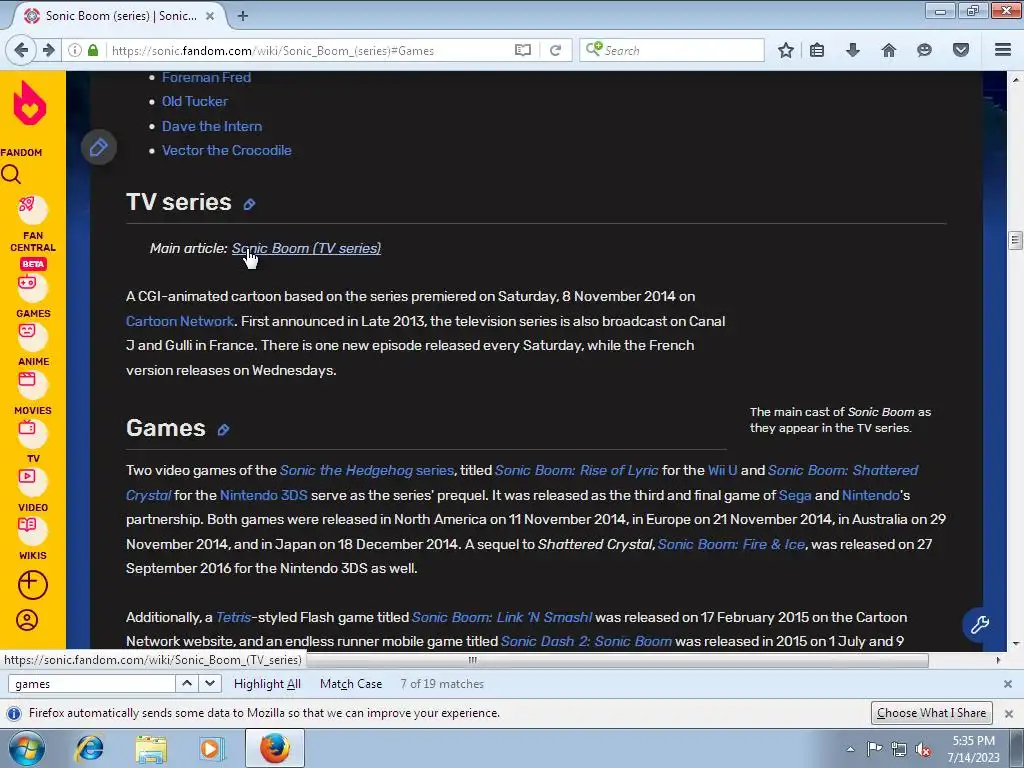Go to next find match arrow
The image size is (1024, 768).
tap(210, 684)
